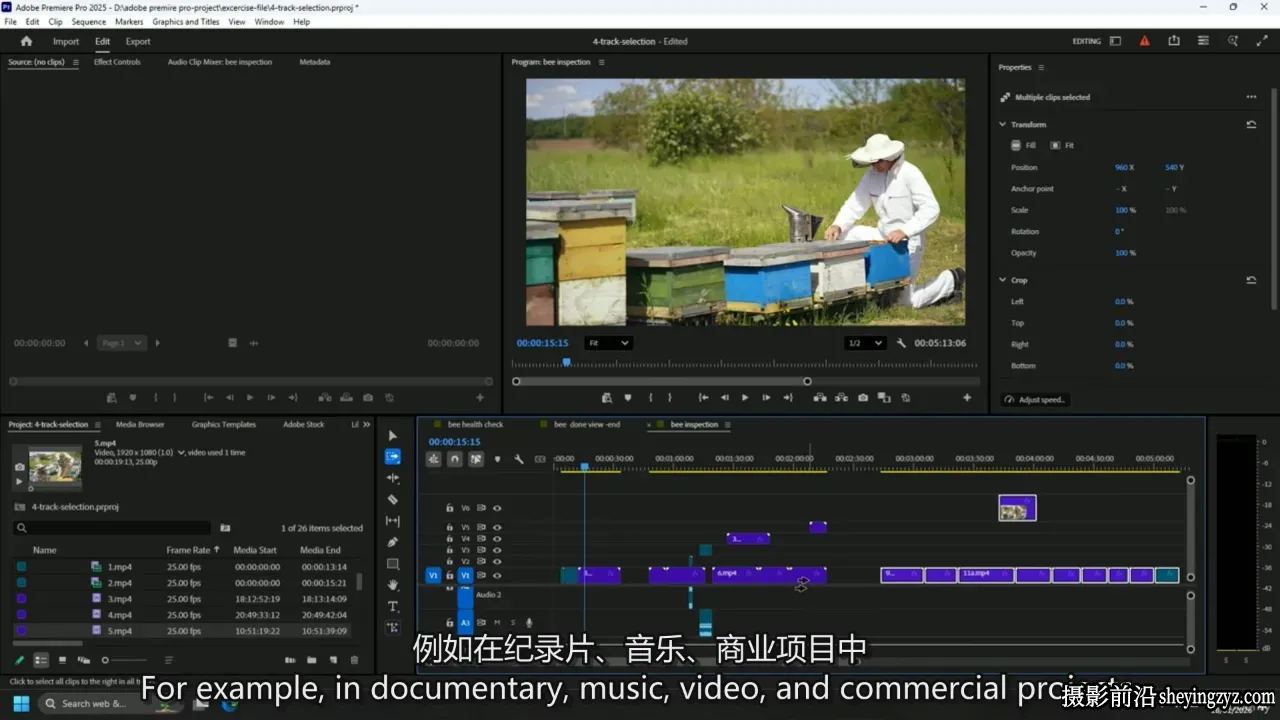Open the Sequence menu
This screenshot has height=720, width=1280.
coord(89,21)
